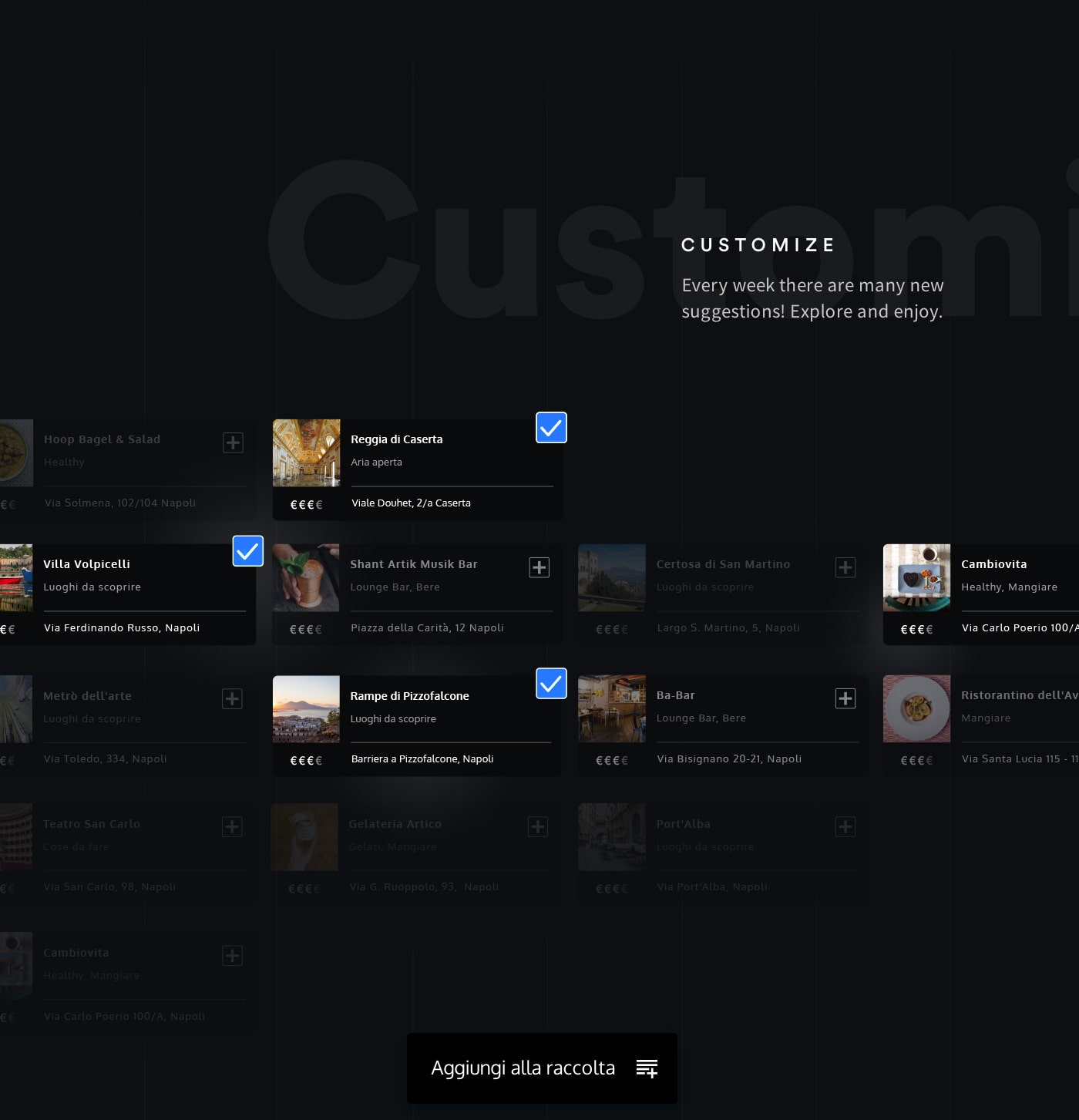Add Gelateria Artico via its plus icon
The height and width of the screenshot is (1120, 1079).
coord(538,826)
